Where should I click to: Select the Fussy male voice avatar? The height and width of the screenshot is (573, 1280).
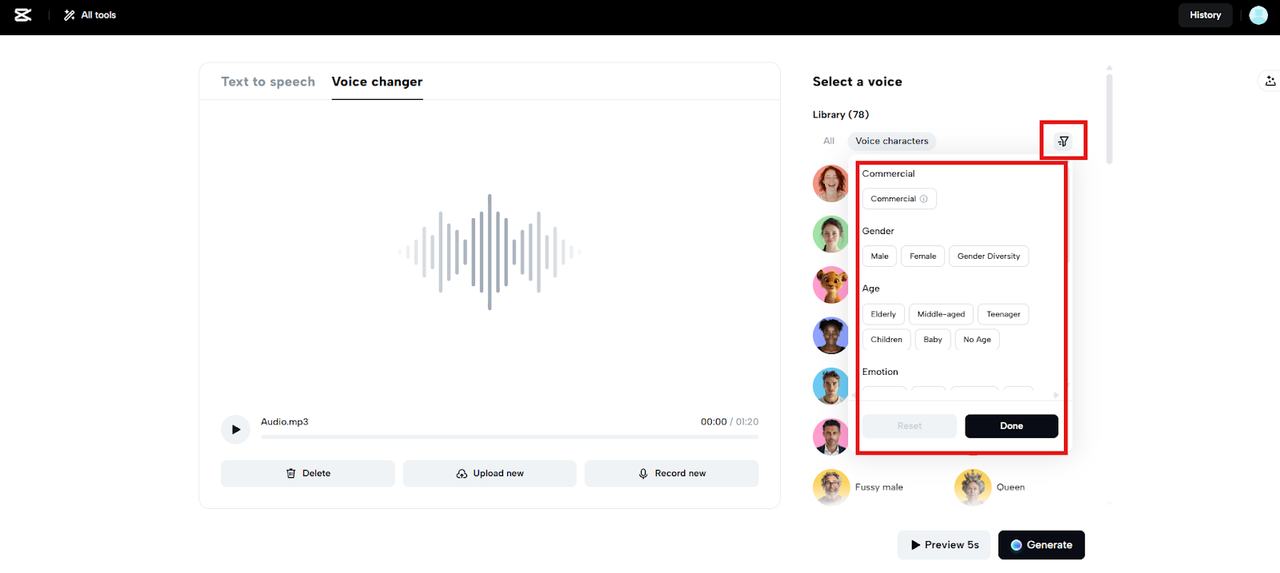click(831, 487)
